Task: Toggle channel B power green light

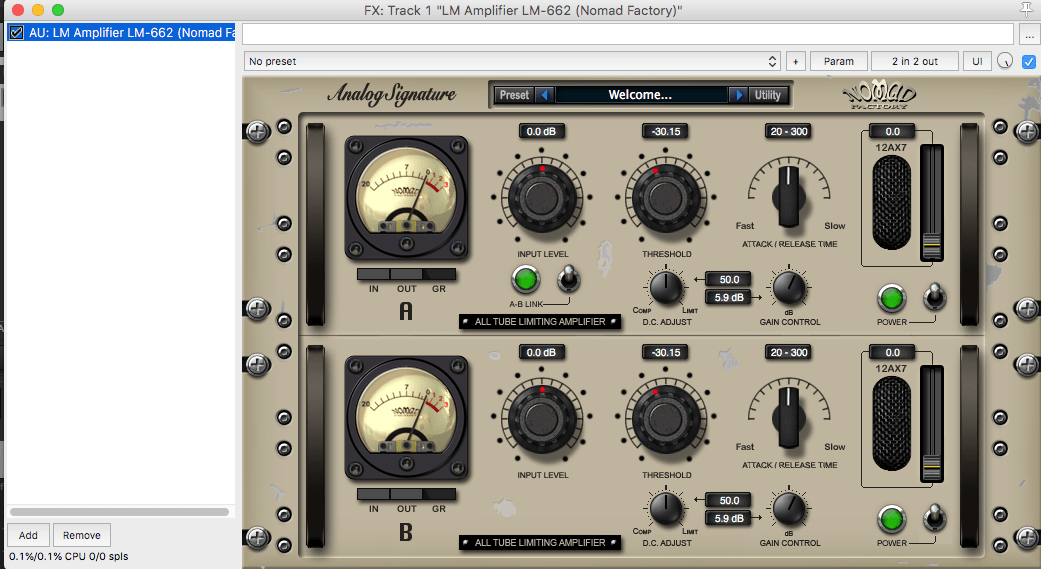Action: pyautogui.click(x=892, y=519)
